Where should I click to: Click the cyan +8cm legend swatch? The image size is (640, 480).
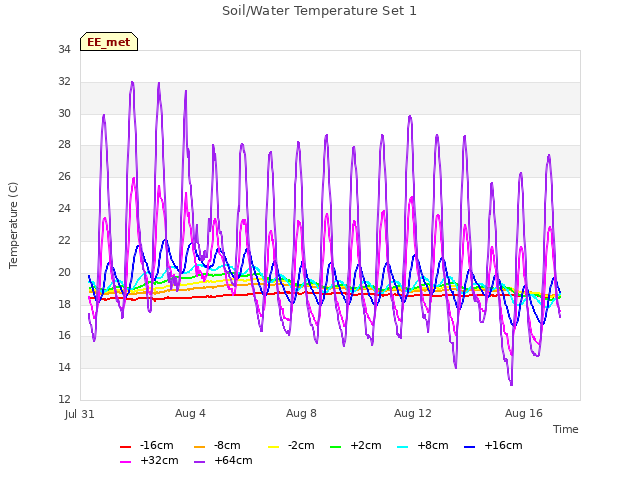tap(402, 447)
